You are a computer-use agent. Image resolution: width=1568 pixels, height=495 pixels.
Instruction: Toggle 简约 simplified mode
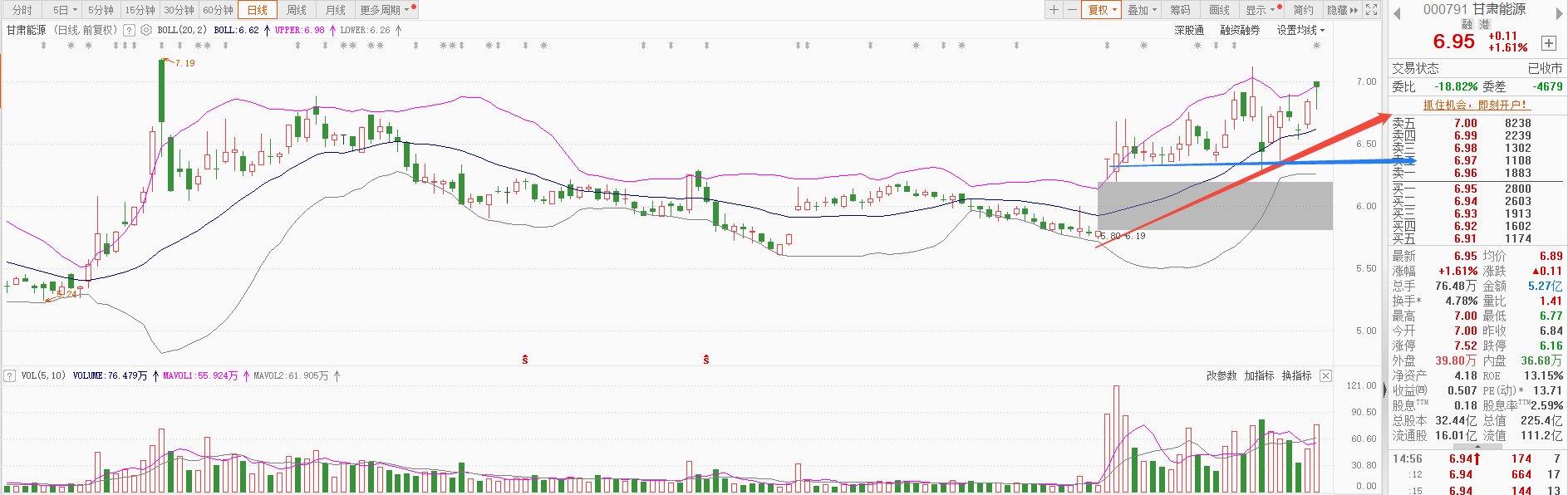coord(1303,10)
